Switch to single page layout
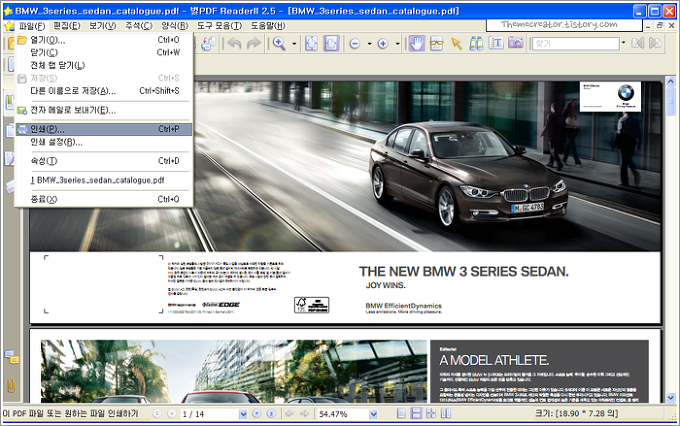 click(402, 414)
